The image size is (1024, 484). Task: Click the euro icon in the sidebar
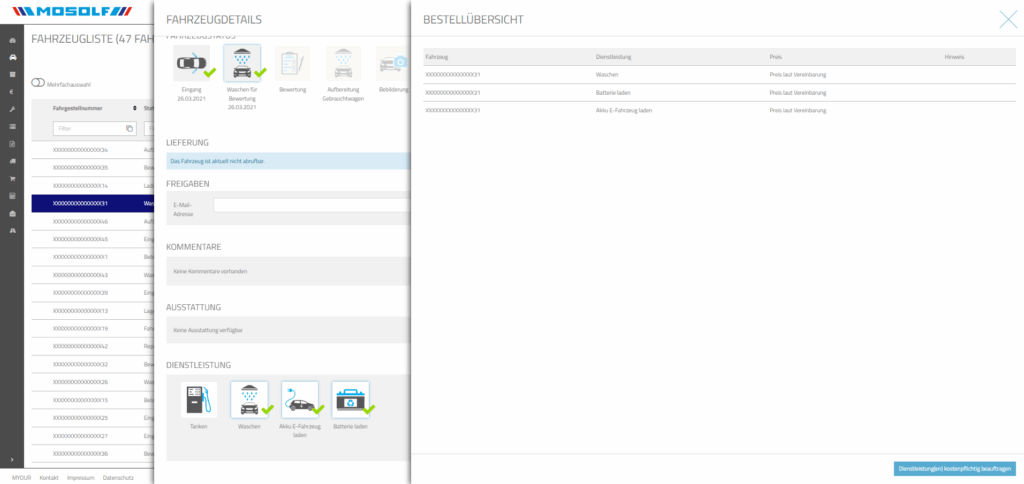[12, 91]
